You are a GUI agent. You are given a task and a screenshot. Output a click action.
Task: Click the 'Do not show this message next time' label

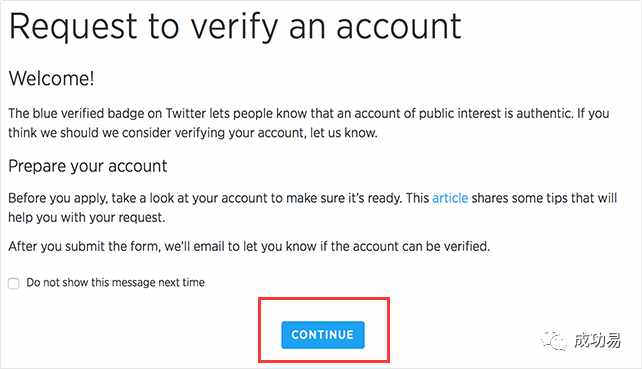[115, 282]
